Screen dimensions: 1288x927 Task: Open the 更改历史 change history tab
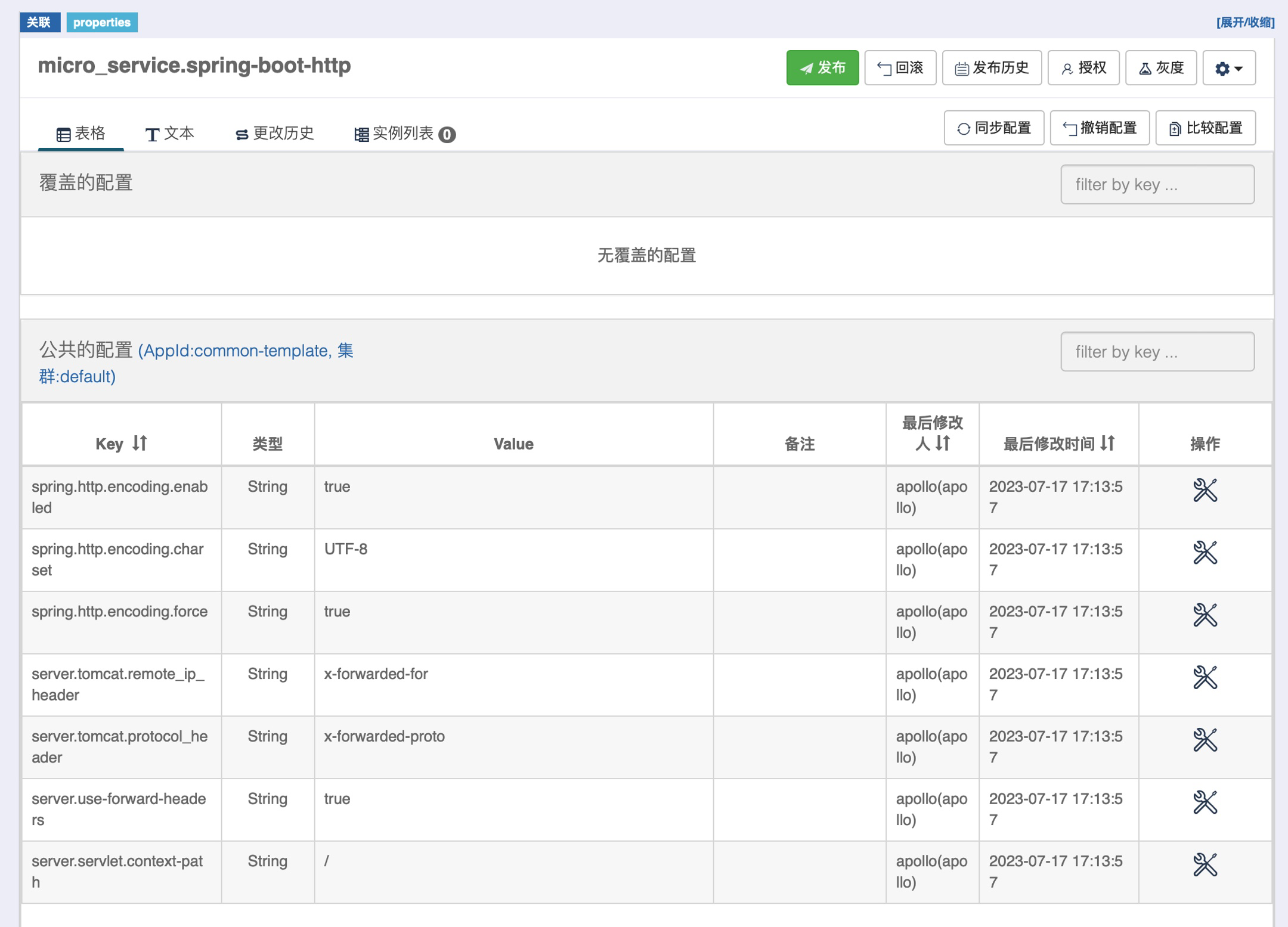(274, 133)
